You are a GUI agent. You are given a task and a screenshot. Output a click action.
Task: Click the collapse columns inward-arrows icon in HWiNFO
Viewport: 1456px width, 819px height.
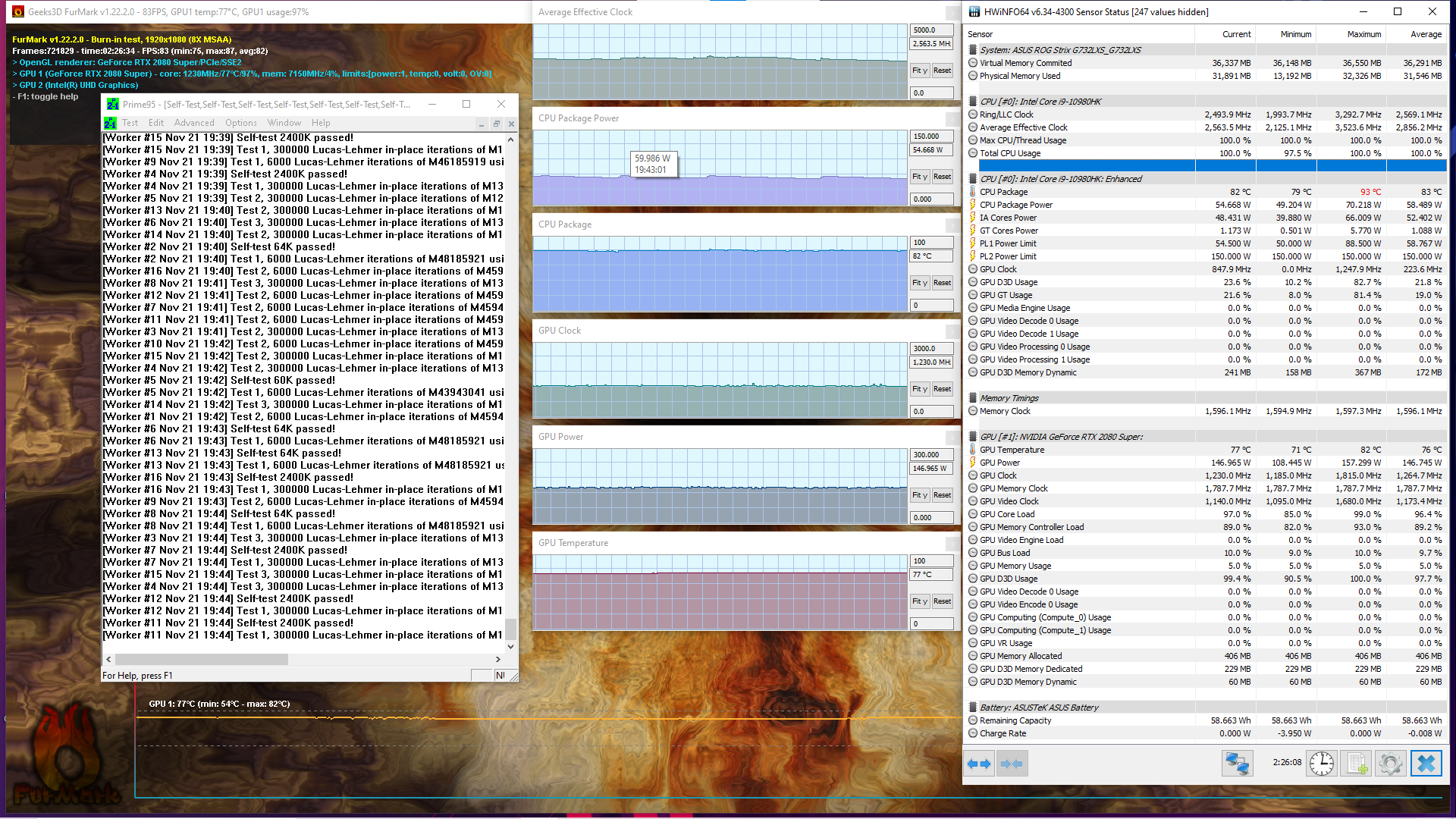tap(1012, 764)
